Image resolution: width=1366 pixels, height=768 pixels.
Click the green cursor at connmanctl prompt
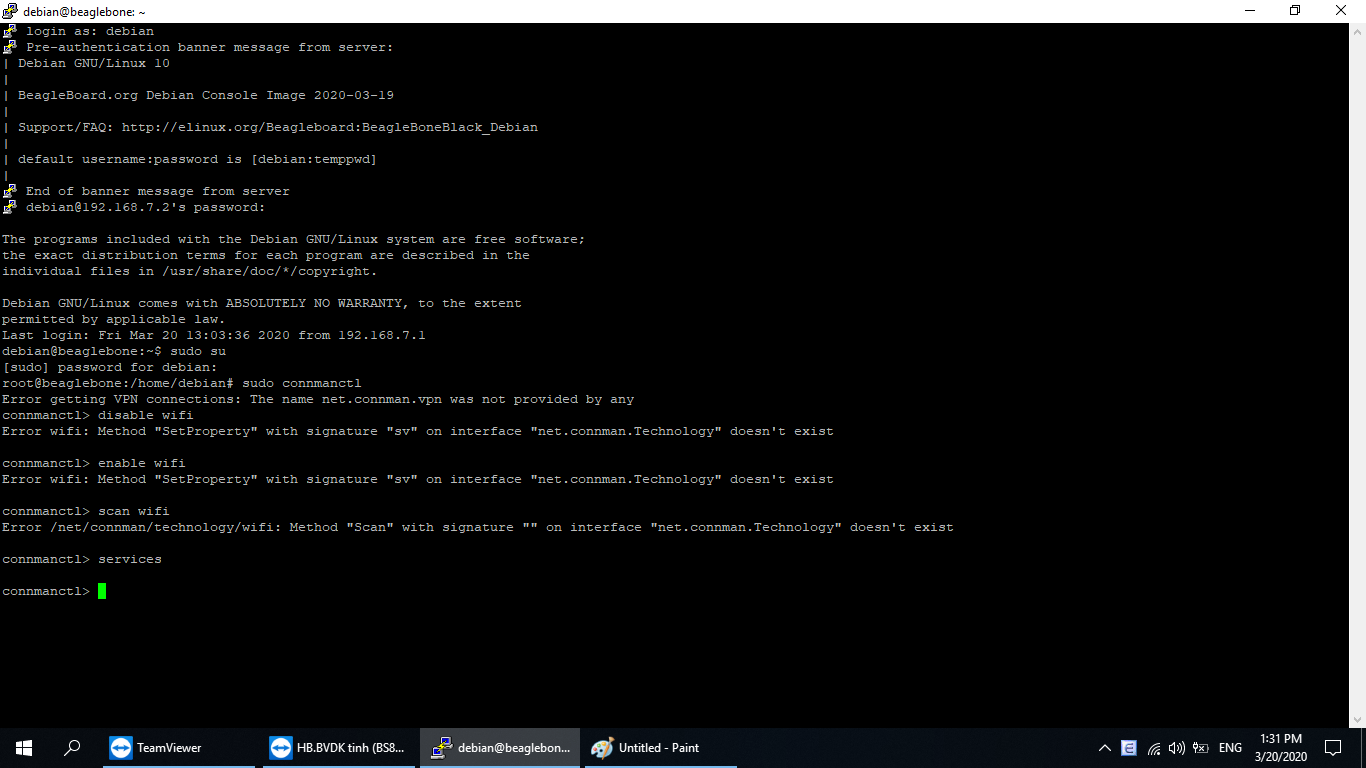pos(102,591)
